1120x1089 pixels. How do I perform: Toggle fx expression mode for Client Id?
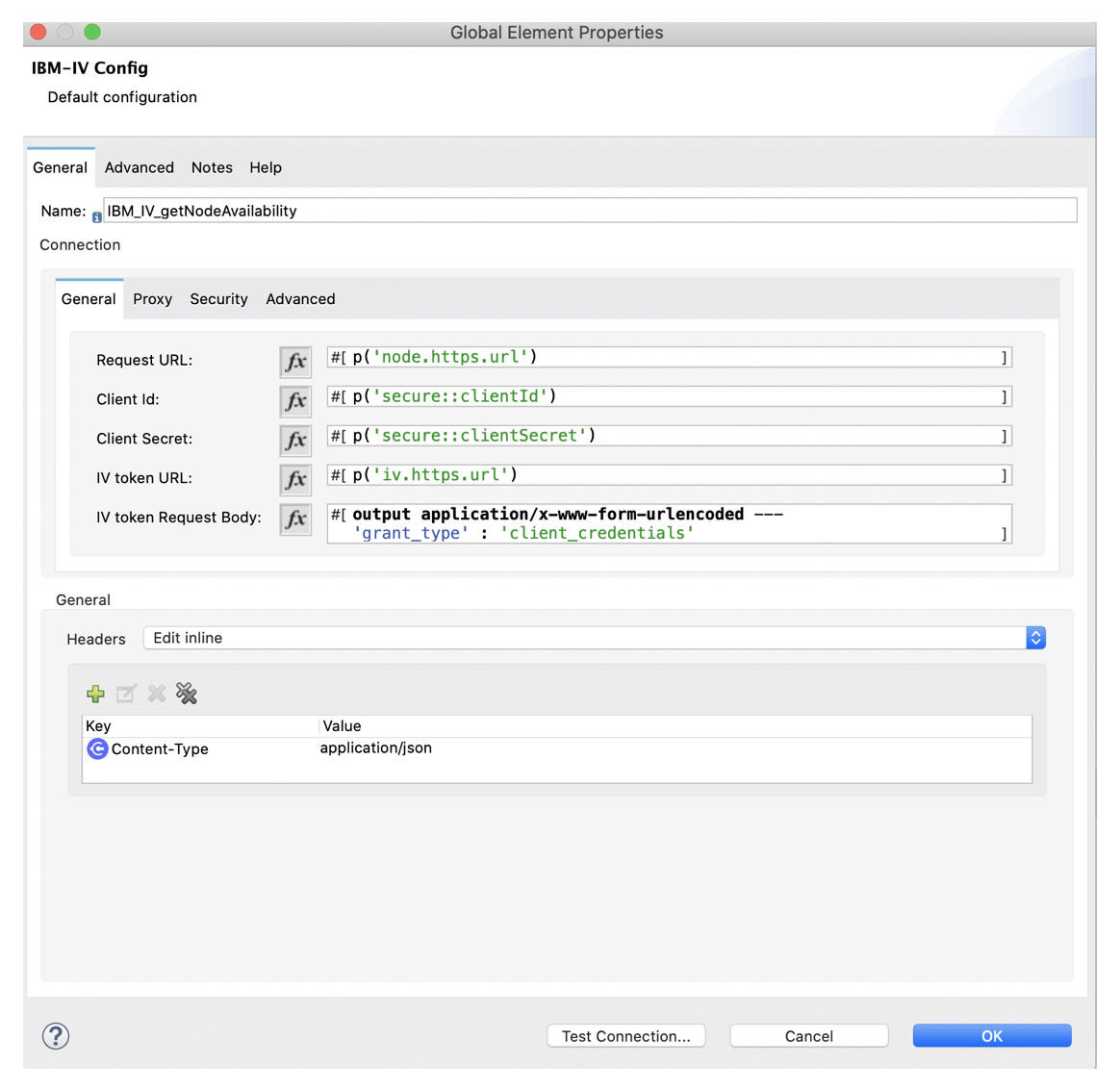295,400
